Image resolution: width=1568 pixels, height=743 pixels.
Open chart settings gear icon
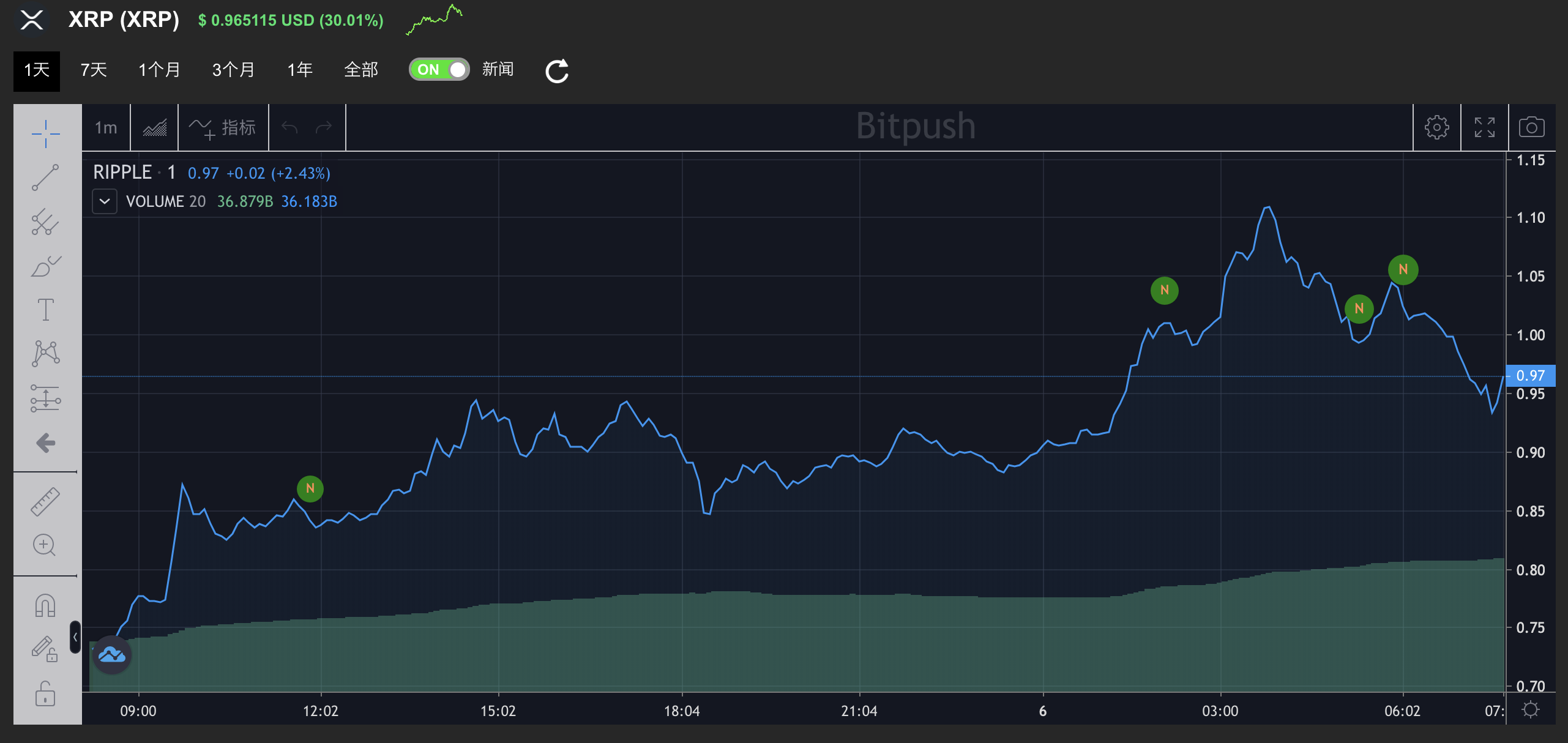[x=1436, y=127]
